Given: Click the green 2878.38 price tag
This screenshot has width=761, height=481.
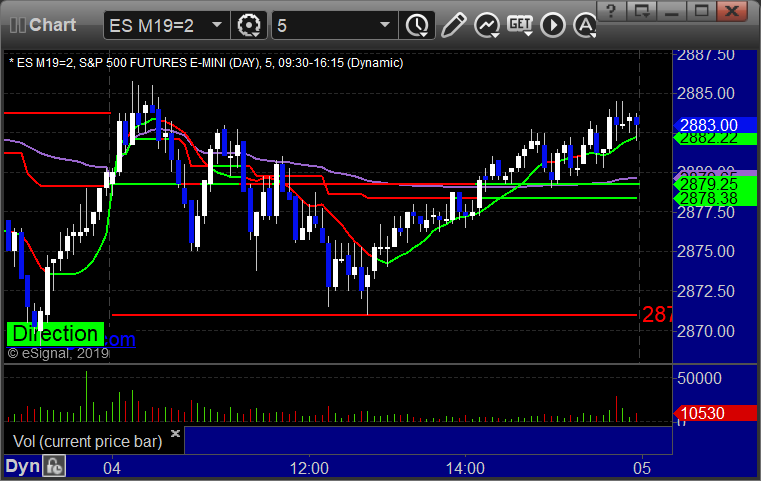Looking at the screenshot, I should click(x=715, y=199).
